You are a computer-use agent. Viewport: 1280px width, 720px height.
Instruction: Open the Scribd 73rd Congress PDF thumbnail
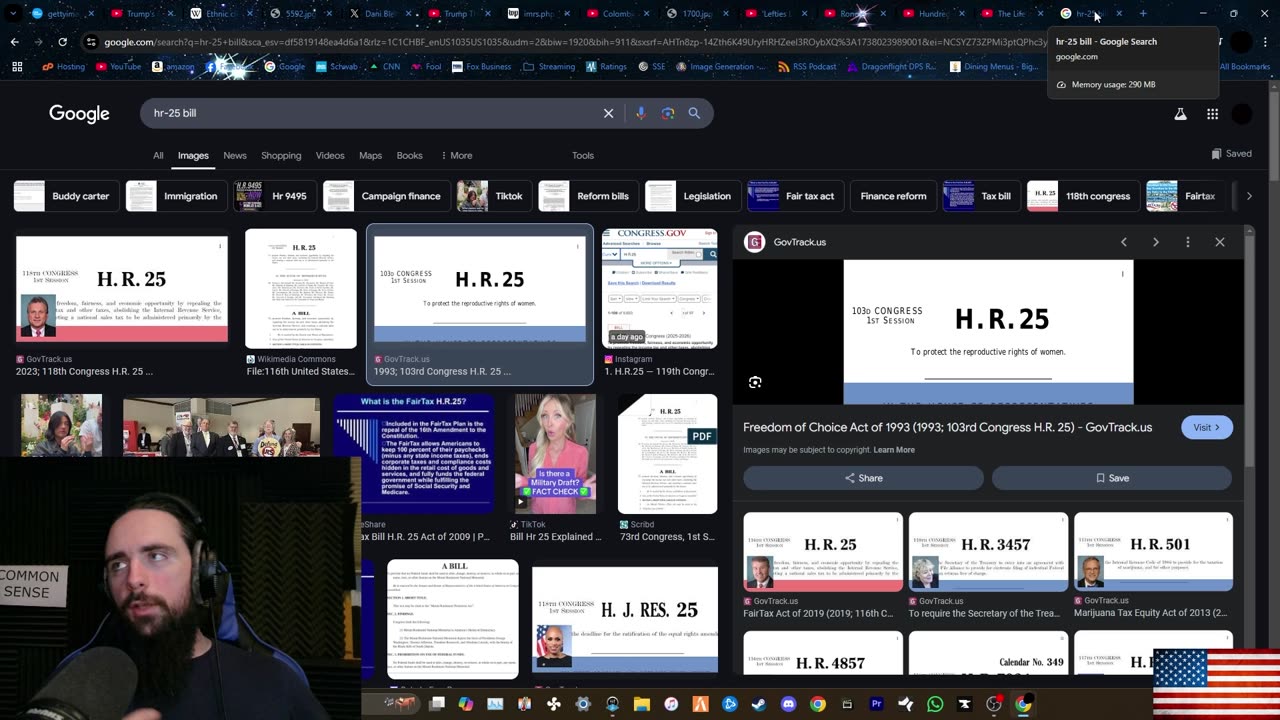point(667,454)
